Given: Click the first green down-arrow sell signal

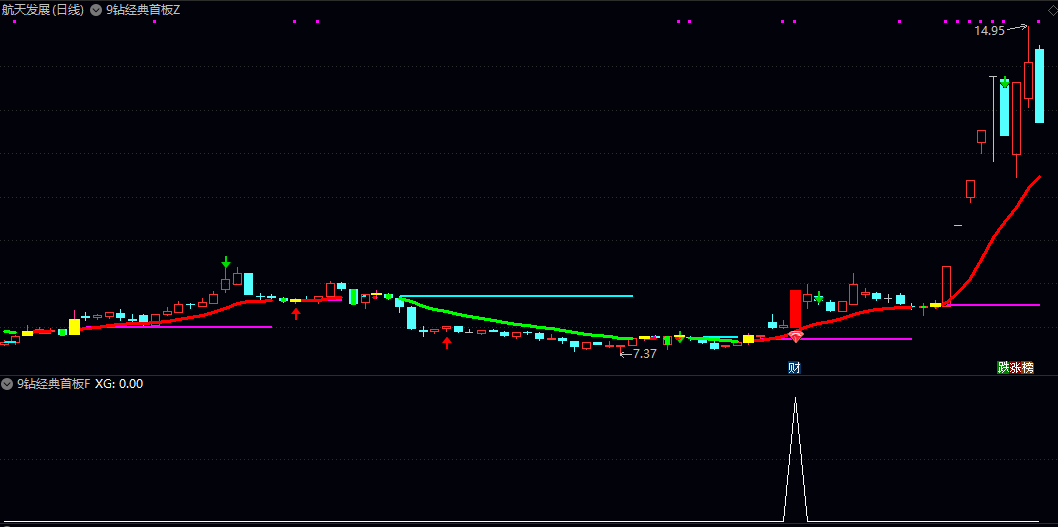Looking at the screenshot, I should [226, 262].
